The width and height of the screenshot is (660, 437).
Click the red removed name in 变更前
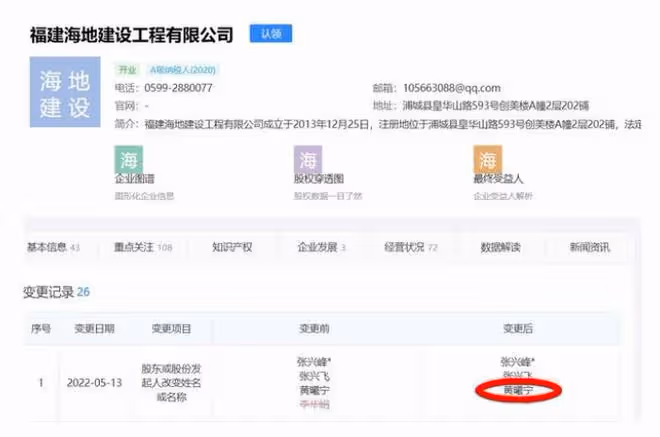click(314, 405)
